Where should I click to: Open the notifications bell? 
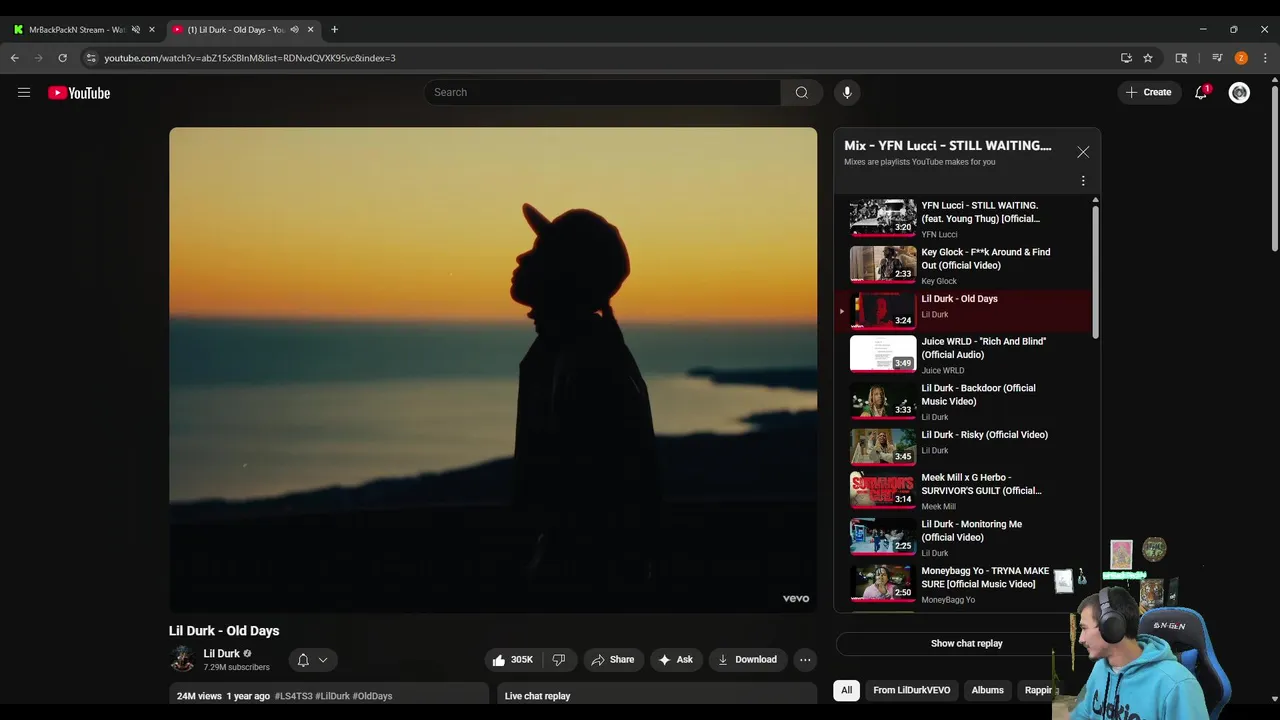(x=1201, y=92)
